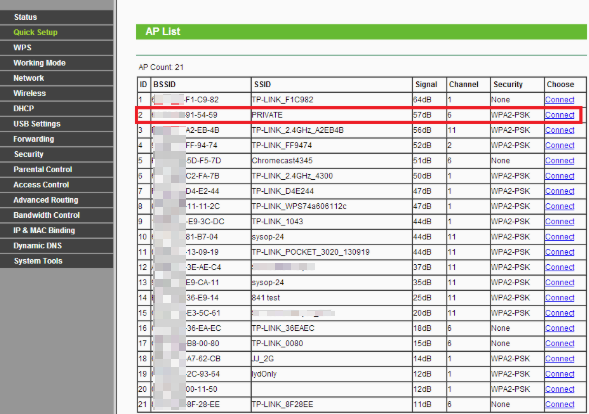The height and width of the screenshot is (414, 589).
Task: Connect to 841 test network
Action: click(560, 298)
